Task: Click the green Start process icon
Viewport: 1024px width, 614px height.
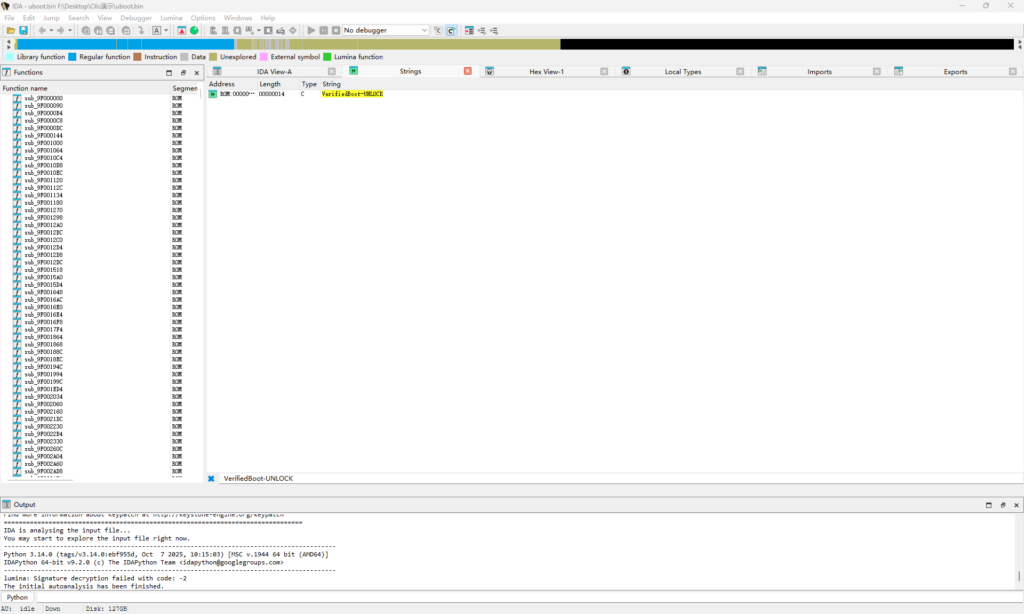Action: pyautogui.click(x=193, y=30)
